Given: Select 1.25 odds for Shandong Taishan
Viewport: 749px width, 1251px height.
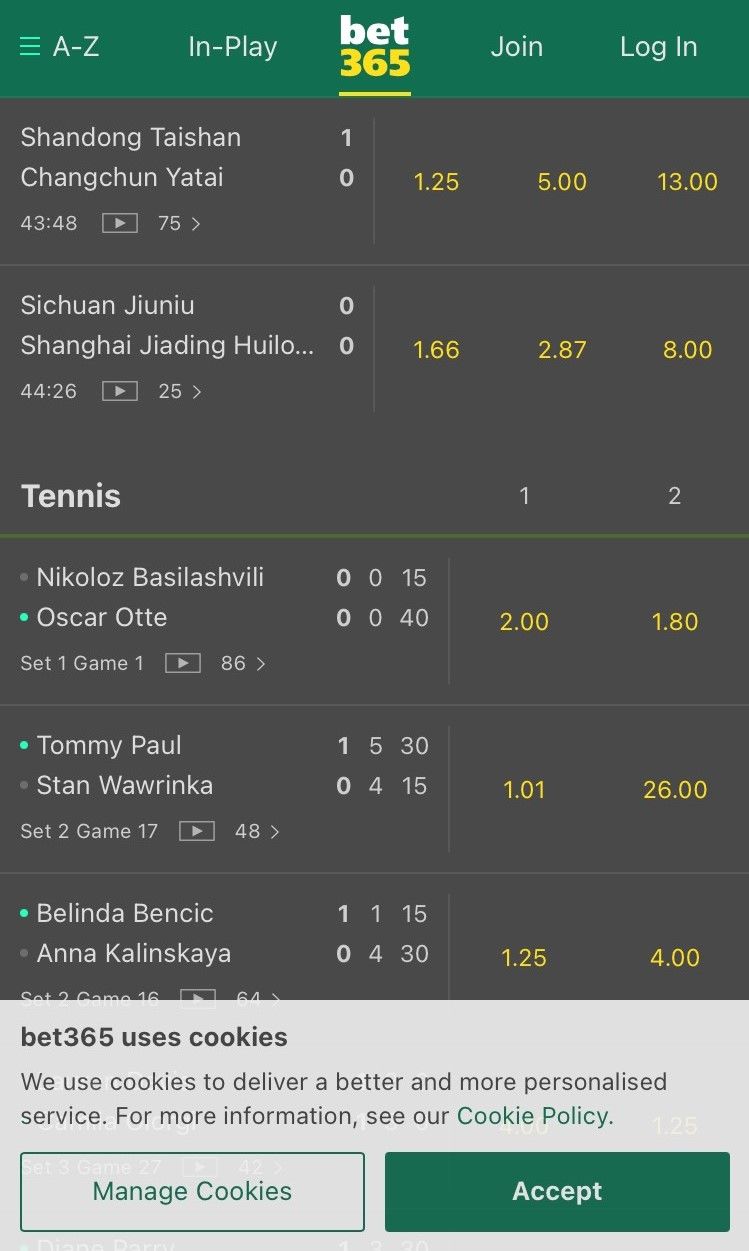Looking at the screenshot, I should 436,182.
